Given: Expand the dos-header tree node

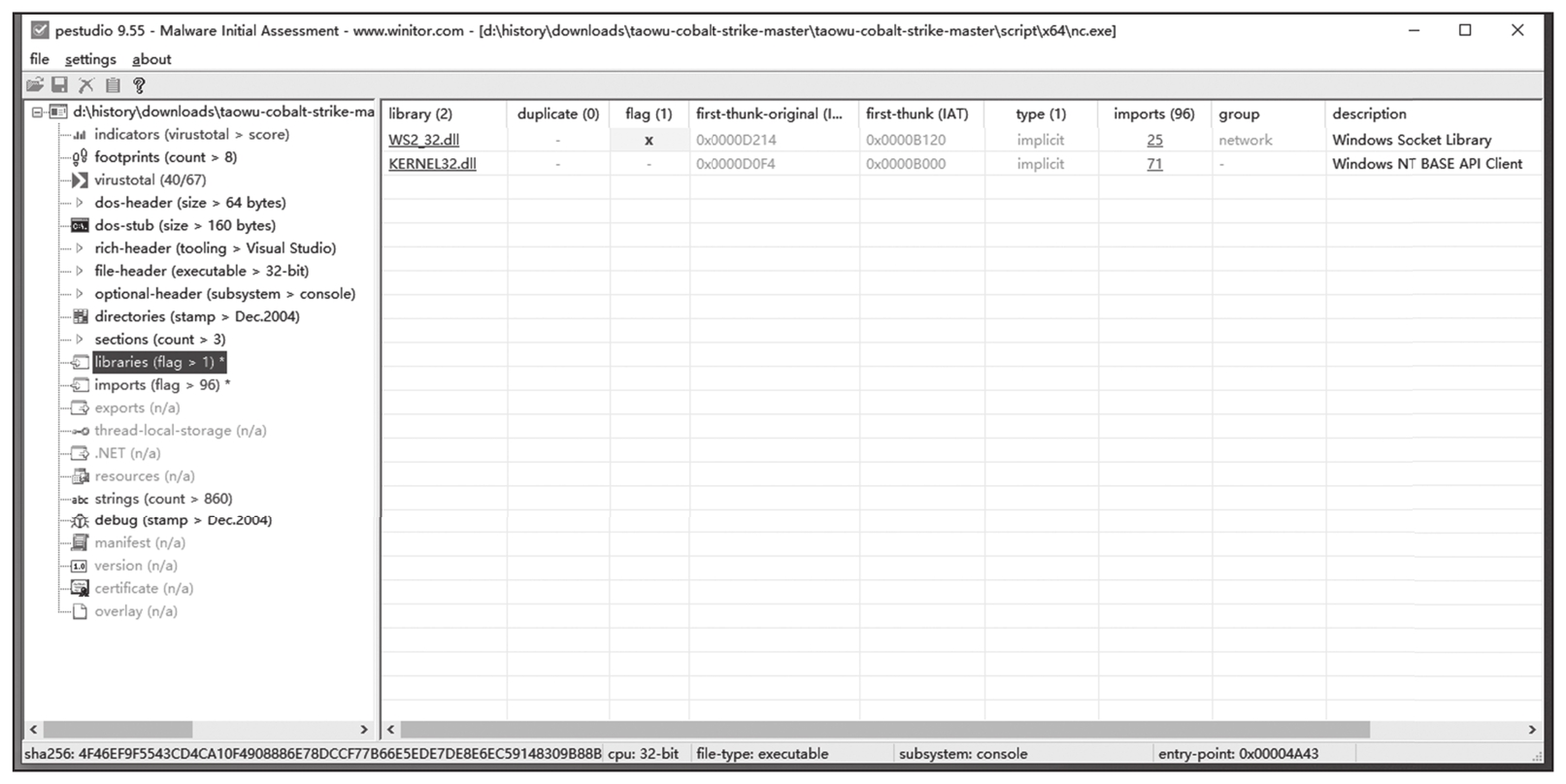Looking at the screenshot, I should [x=80, y=203].
